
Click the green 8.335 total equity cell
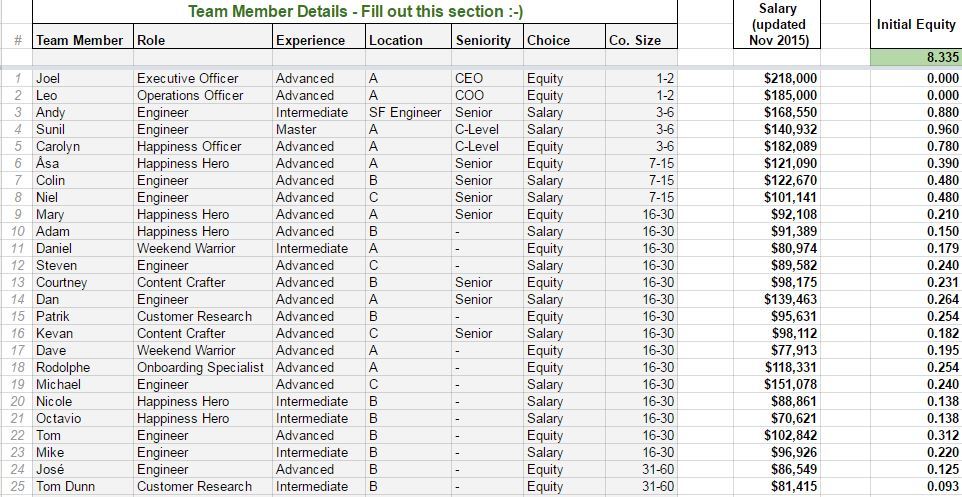915,58
